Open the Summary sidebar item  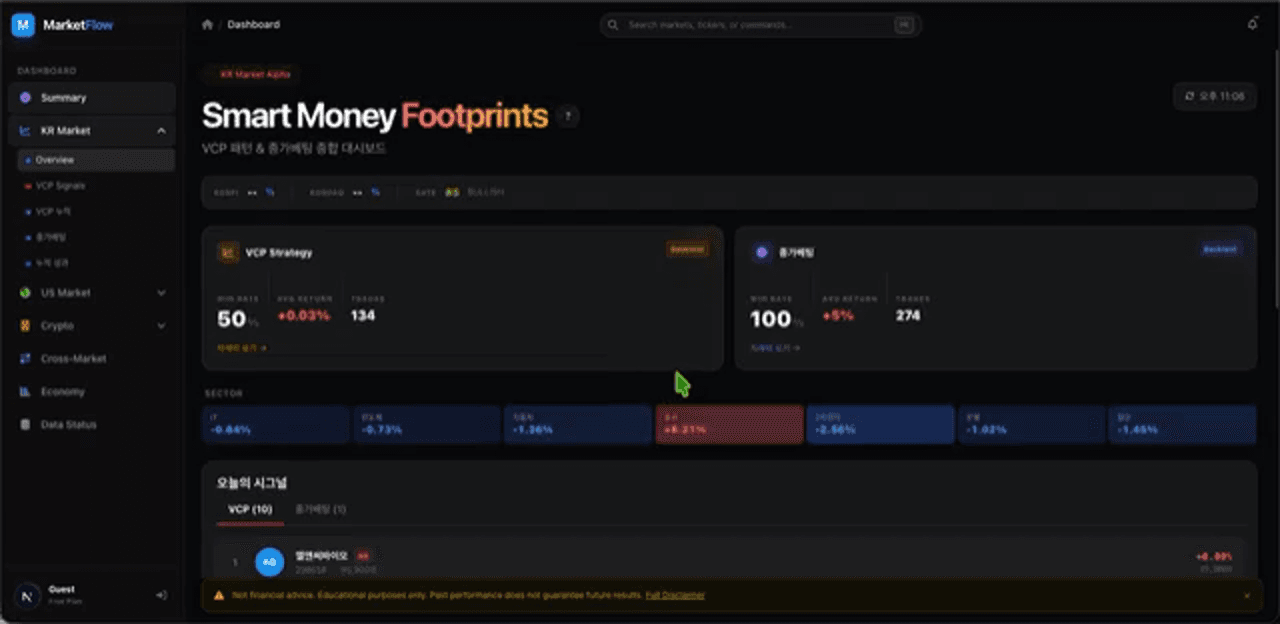point(92,98)
